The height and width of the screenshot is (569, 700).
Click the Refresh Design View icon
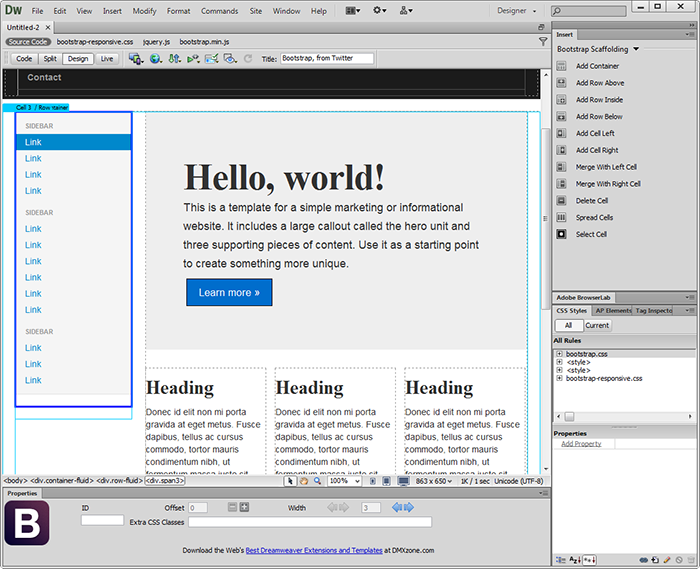(x=248, y=59)
